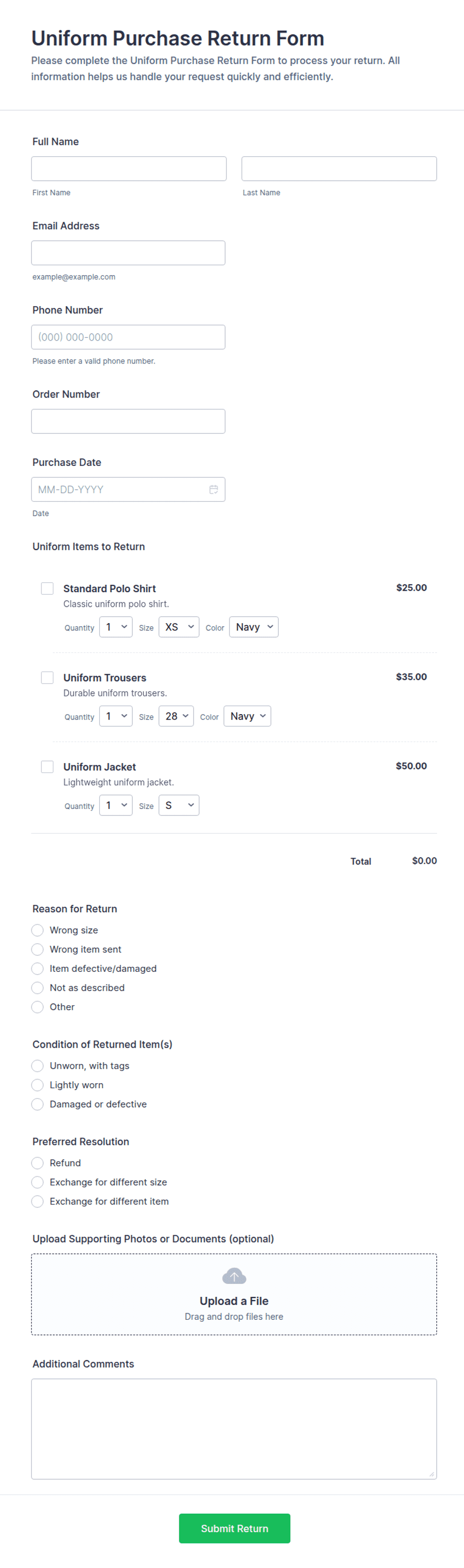Open the Purchase Date calendar icon
This screenshot has width=464, height=1568.
pyautogui.click(x=214, y=489)
